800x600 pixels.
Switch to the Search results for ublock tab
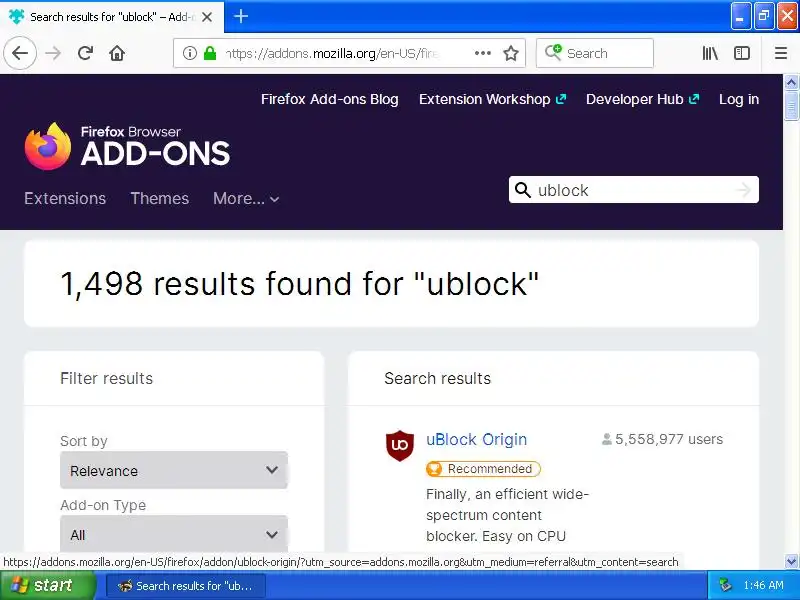pos(112,17)
